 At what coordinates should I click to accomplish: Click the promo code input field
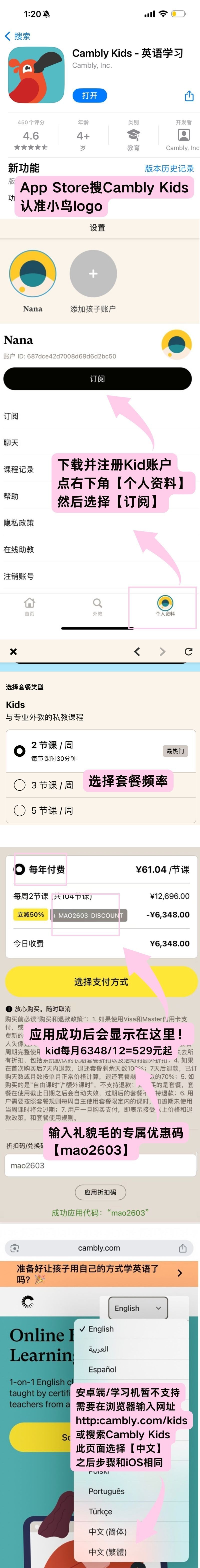[x=100, y=1165]
